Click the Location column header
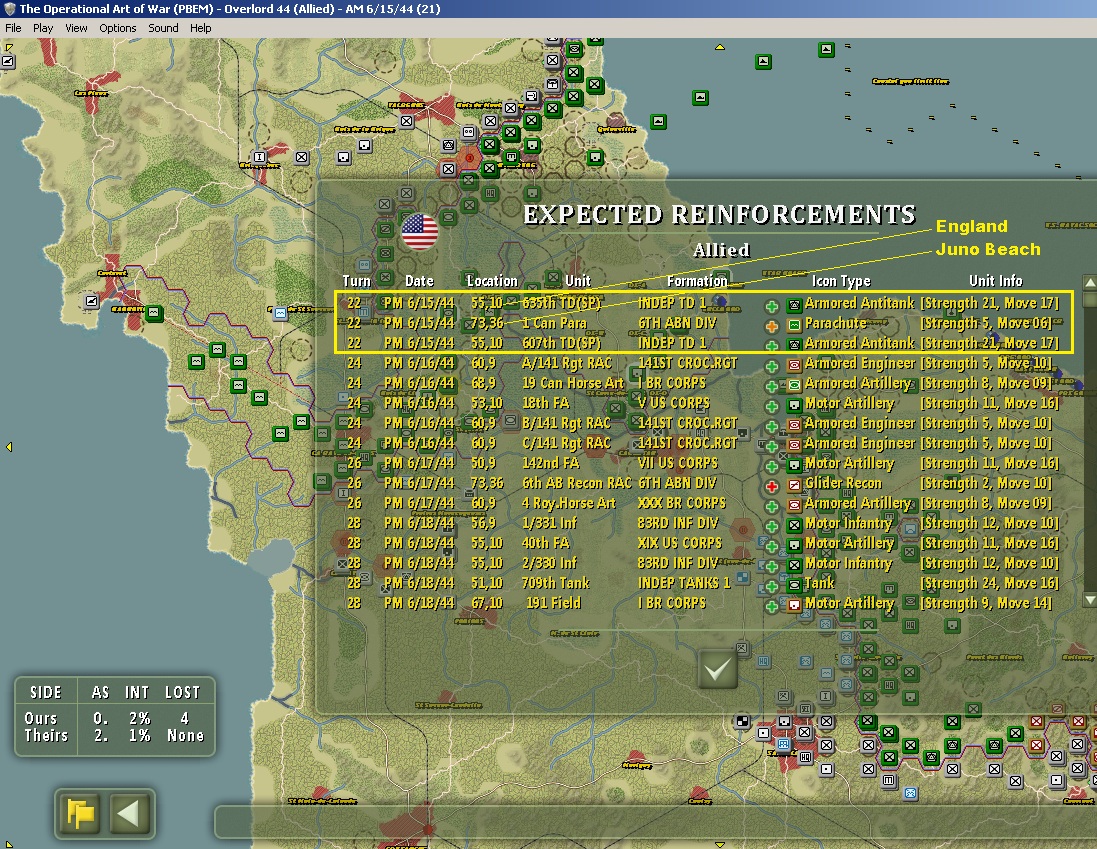Viewport: 1097px width, 849px height. 492,281
